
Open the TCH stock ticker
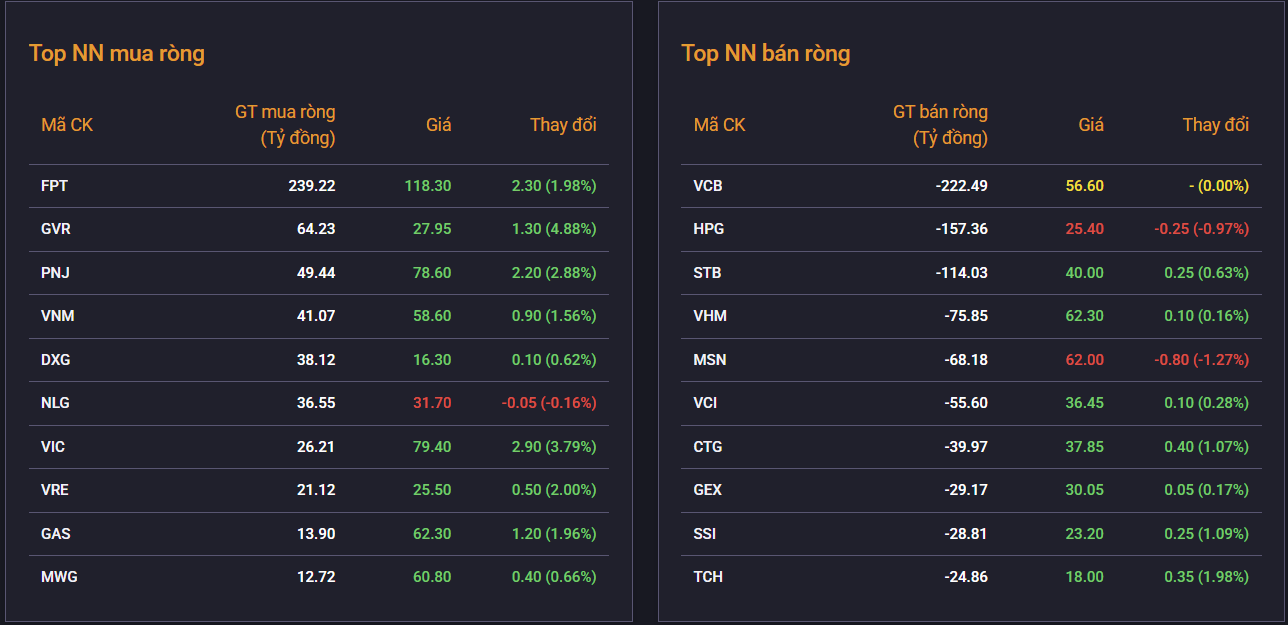pos(708,577)
